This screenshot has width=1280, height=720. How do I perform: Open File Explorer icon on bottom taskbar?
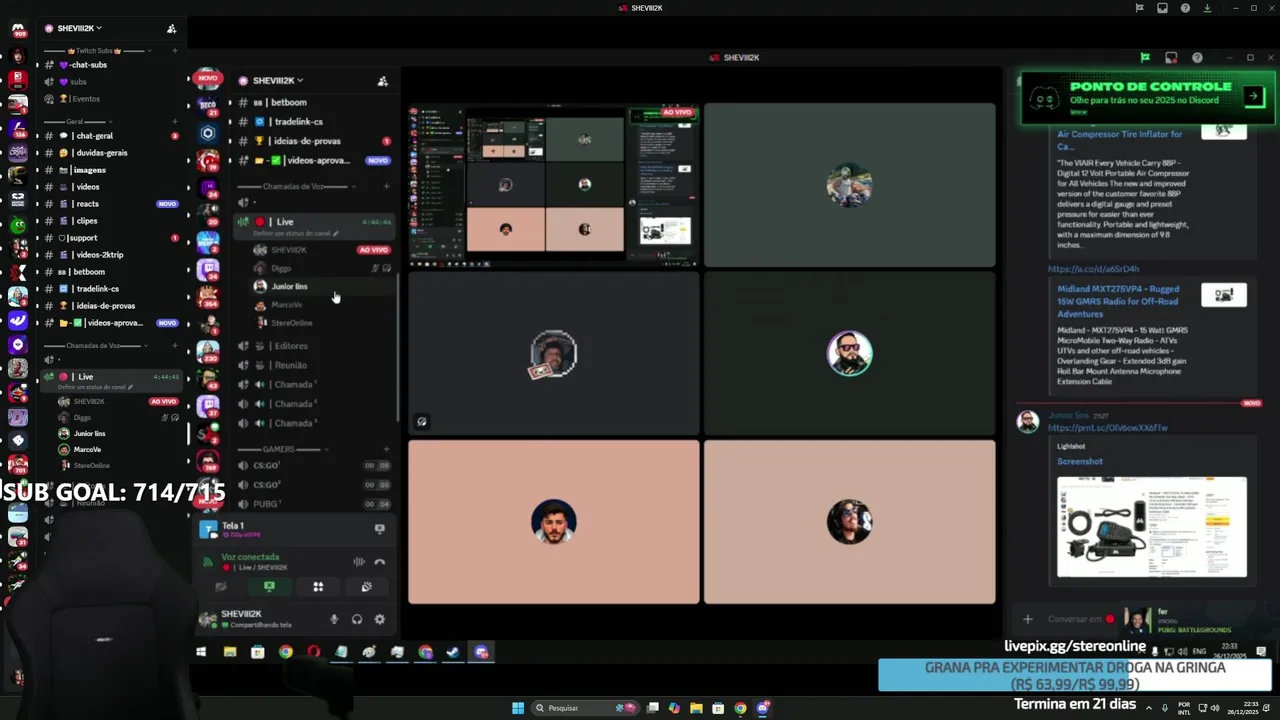click(696, 708)
